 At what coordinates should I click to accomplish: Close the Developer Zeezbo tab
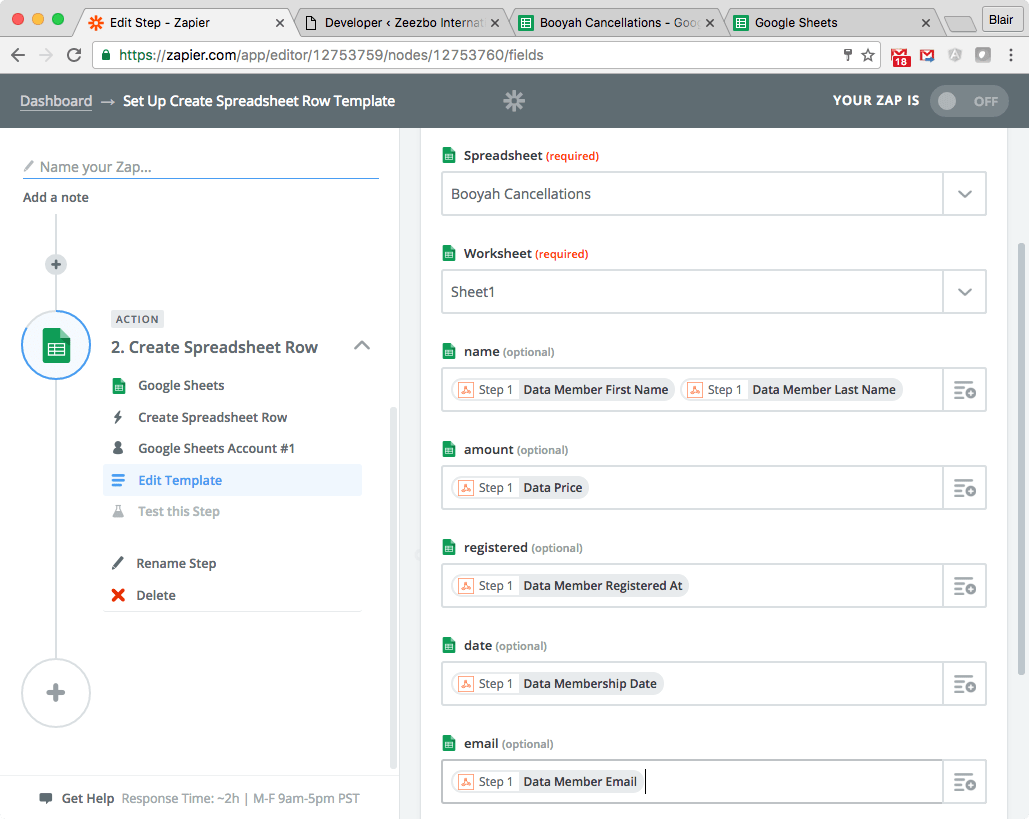point(495,23)
